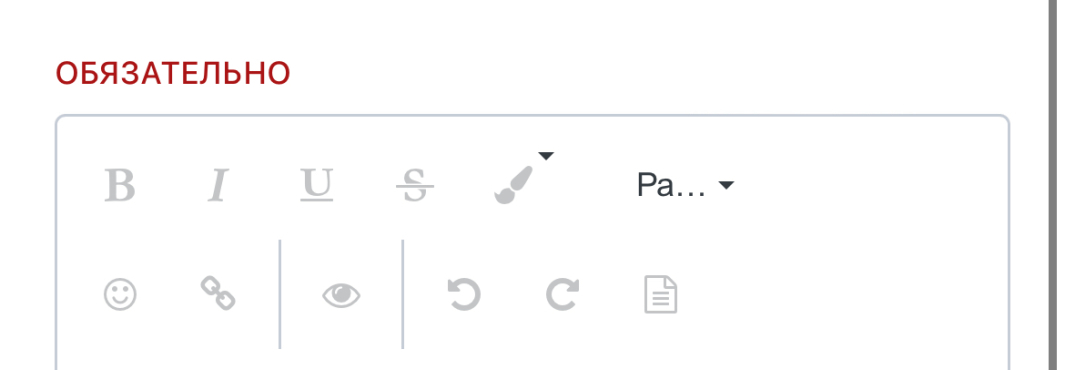This screenshot has width=1065, height=370.
Task: Open the small arrow above the paintbrush
Action: 546,156
